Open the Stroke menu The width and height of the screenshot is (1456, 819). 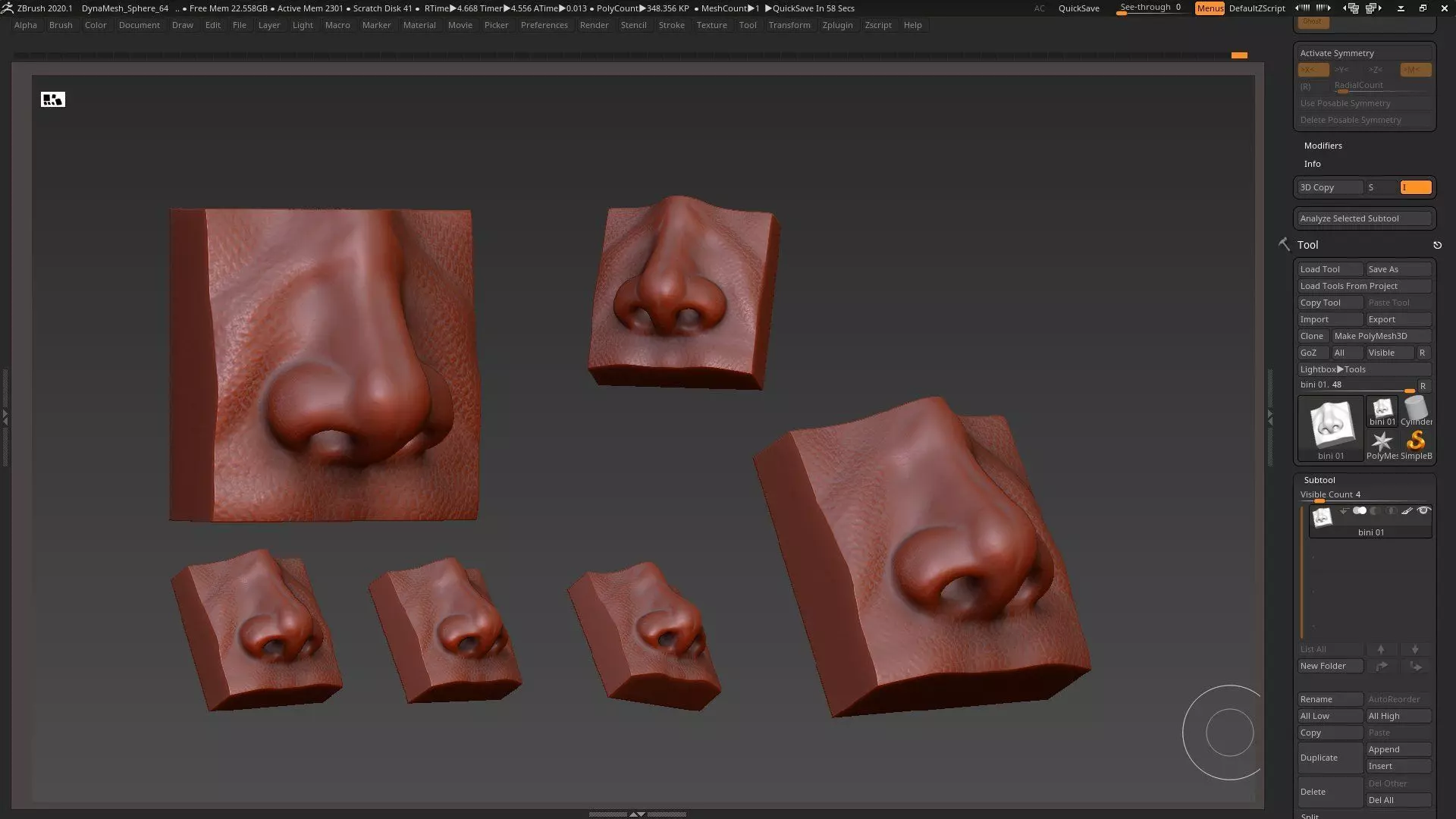tap(671, 25)
